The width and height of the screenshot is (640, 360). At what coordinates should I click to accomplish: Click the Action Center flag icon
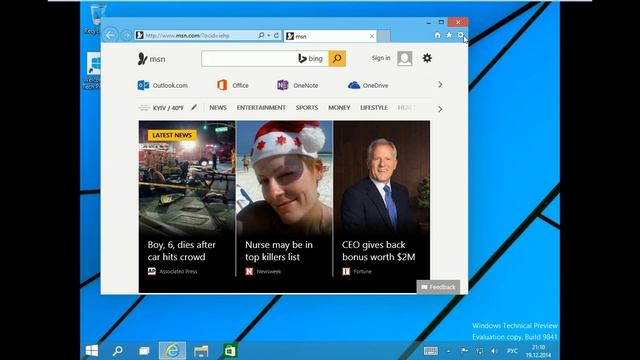coord(464,351)
